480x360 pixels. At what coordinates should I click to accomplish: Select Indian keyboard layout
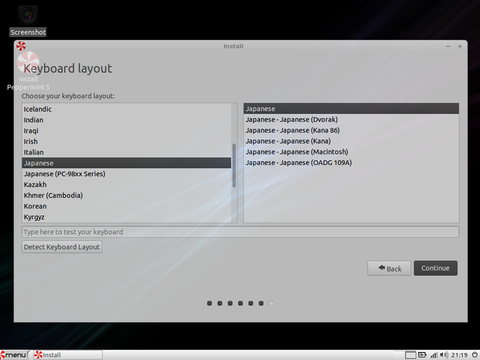(x=126, y=120)
